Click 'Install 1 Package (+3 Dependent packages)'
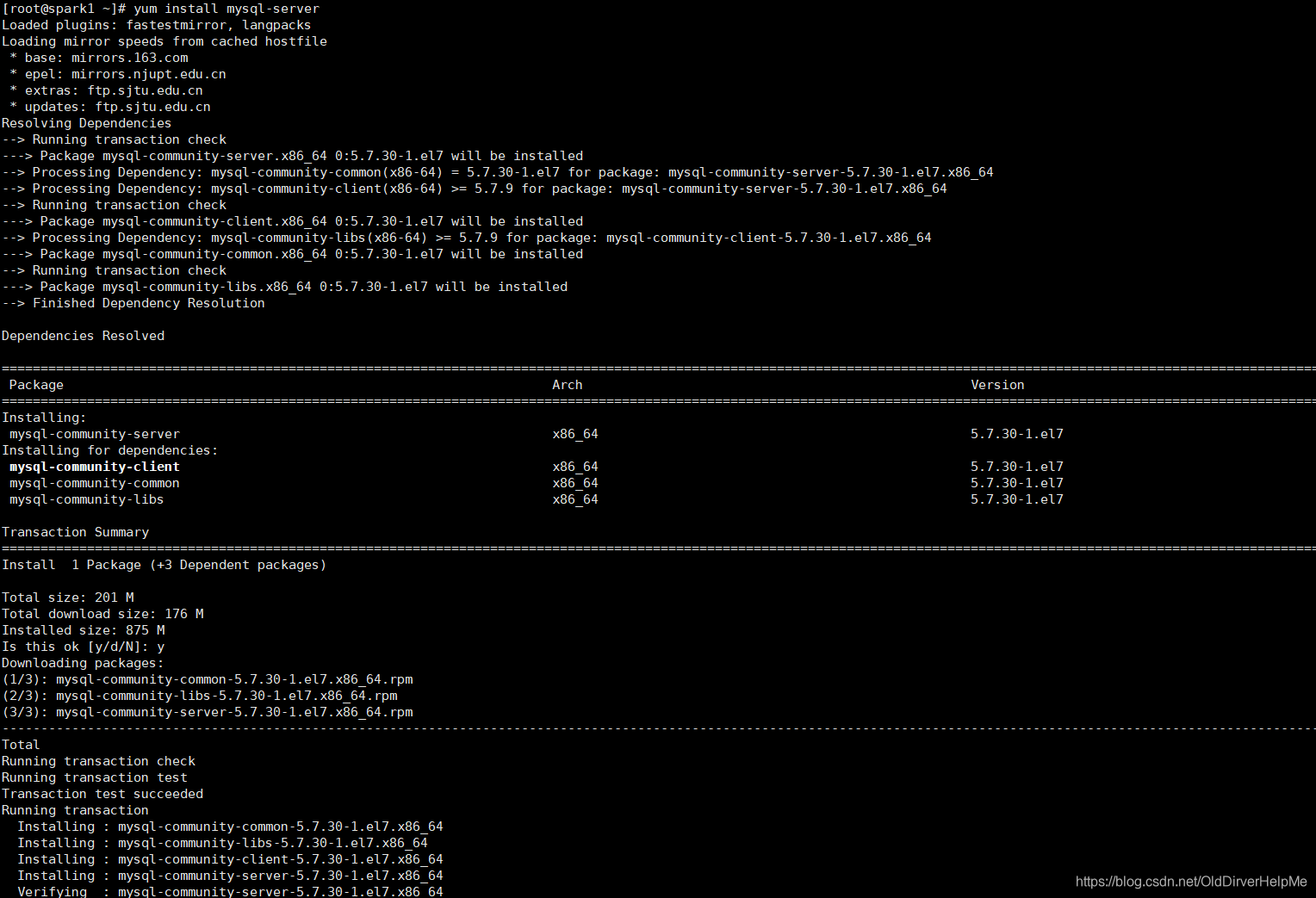The width and height of the screenshot is (1316, 898). (164, 565)
